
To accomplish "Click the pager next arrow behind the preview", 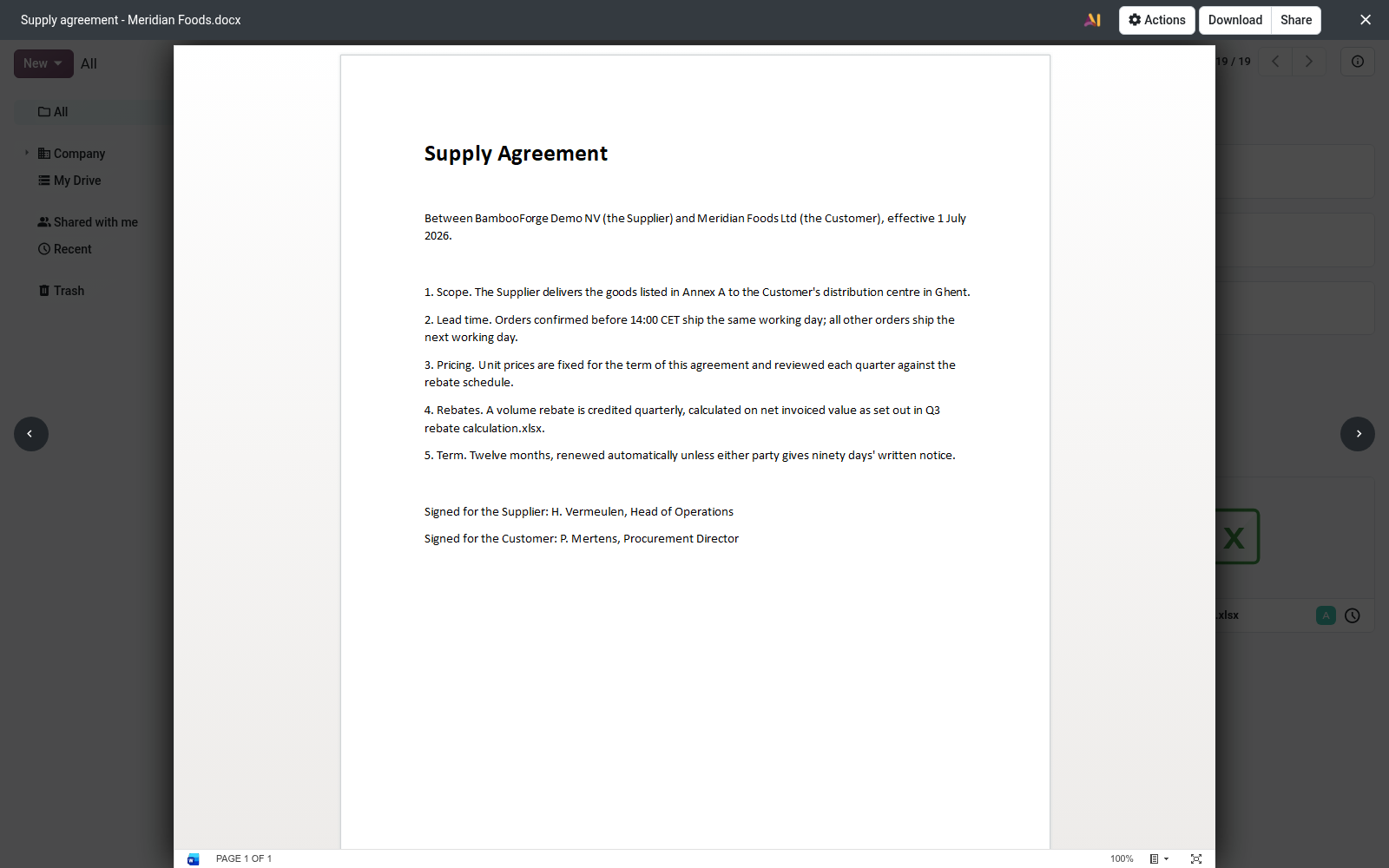I will tap(1309, 62).
